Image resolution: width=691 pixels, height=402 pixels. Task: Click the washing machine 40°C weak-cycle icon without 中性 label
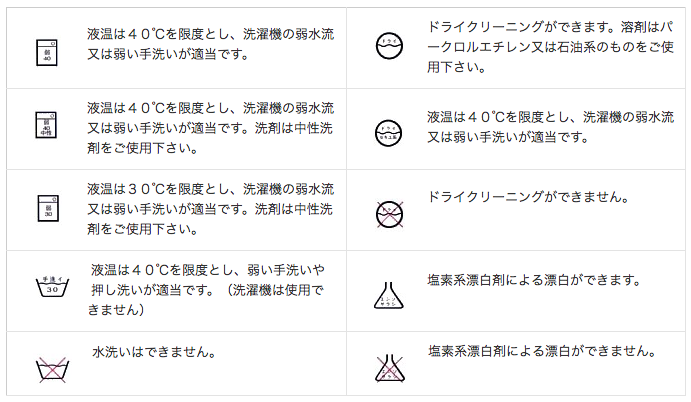tap(44, 48)
